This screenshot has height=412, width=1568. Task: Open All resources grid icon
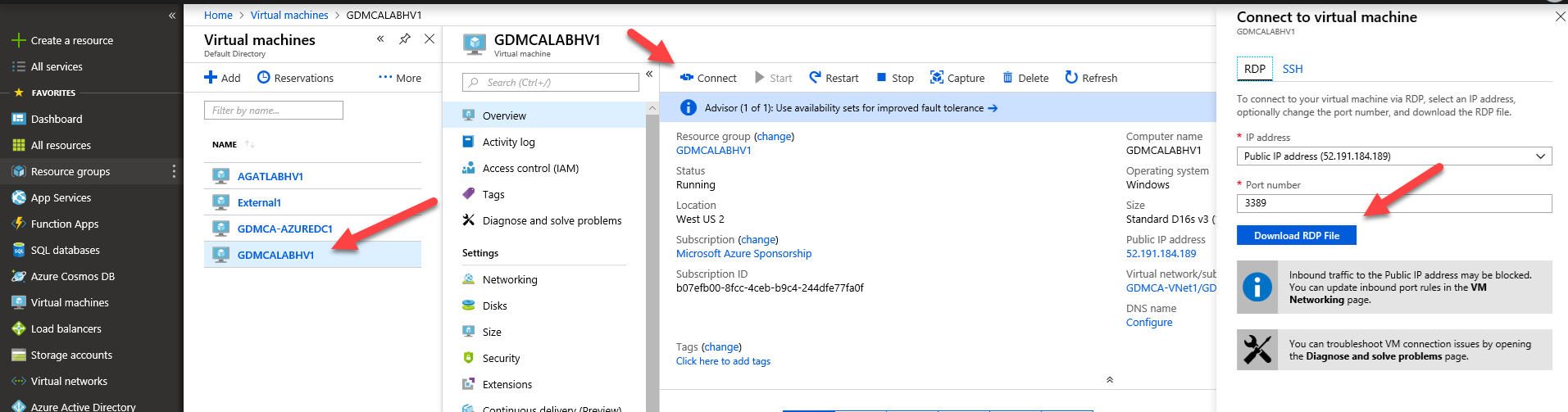[x=18, y=145]
